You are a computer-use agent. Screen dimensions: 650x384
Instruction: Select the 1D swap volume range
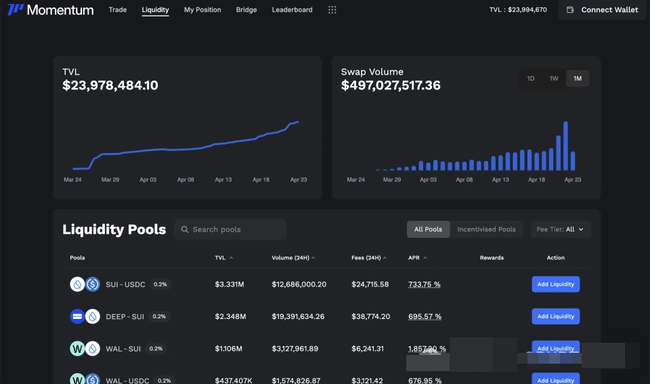point(531,78)
